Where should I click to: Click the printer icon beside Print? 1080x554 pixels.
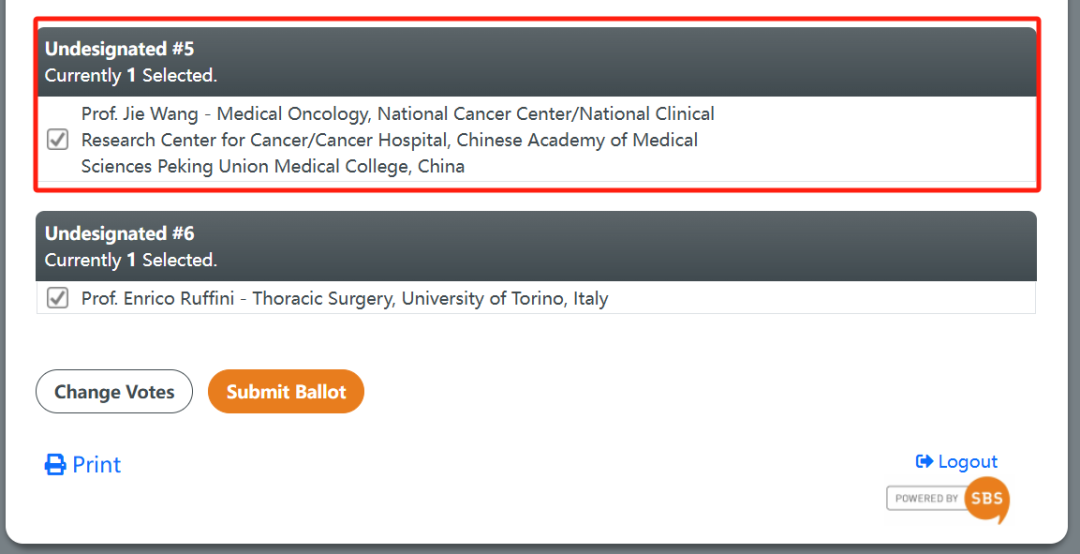pos(55,464)
